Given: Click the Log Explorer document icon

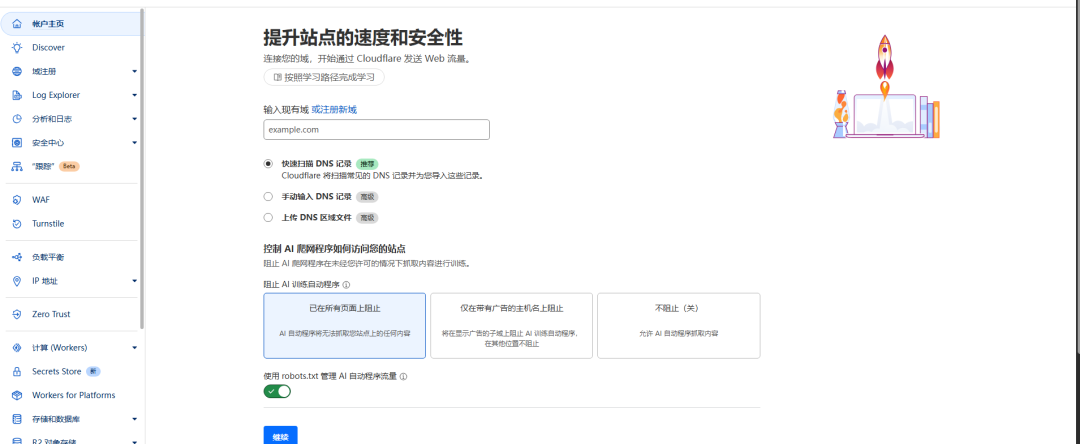Looking at the screenshot, I should (17, 95).
